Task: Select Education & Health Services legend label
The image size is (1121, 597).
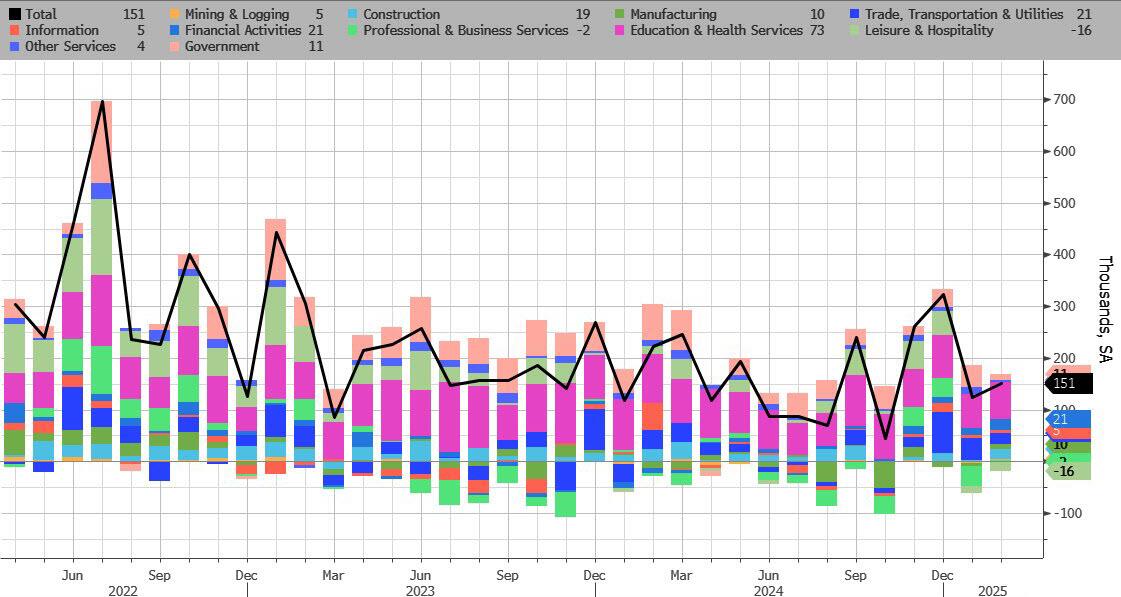Action: [x=715, y=30]
